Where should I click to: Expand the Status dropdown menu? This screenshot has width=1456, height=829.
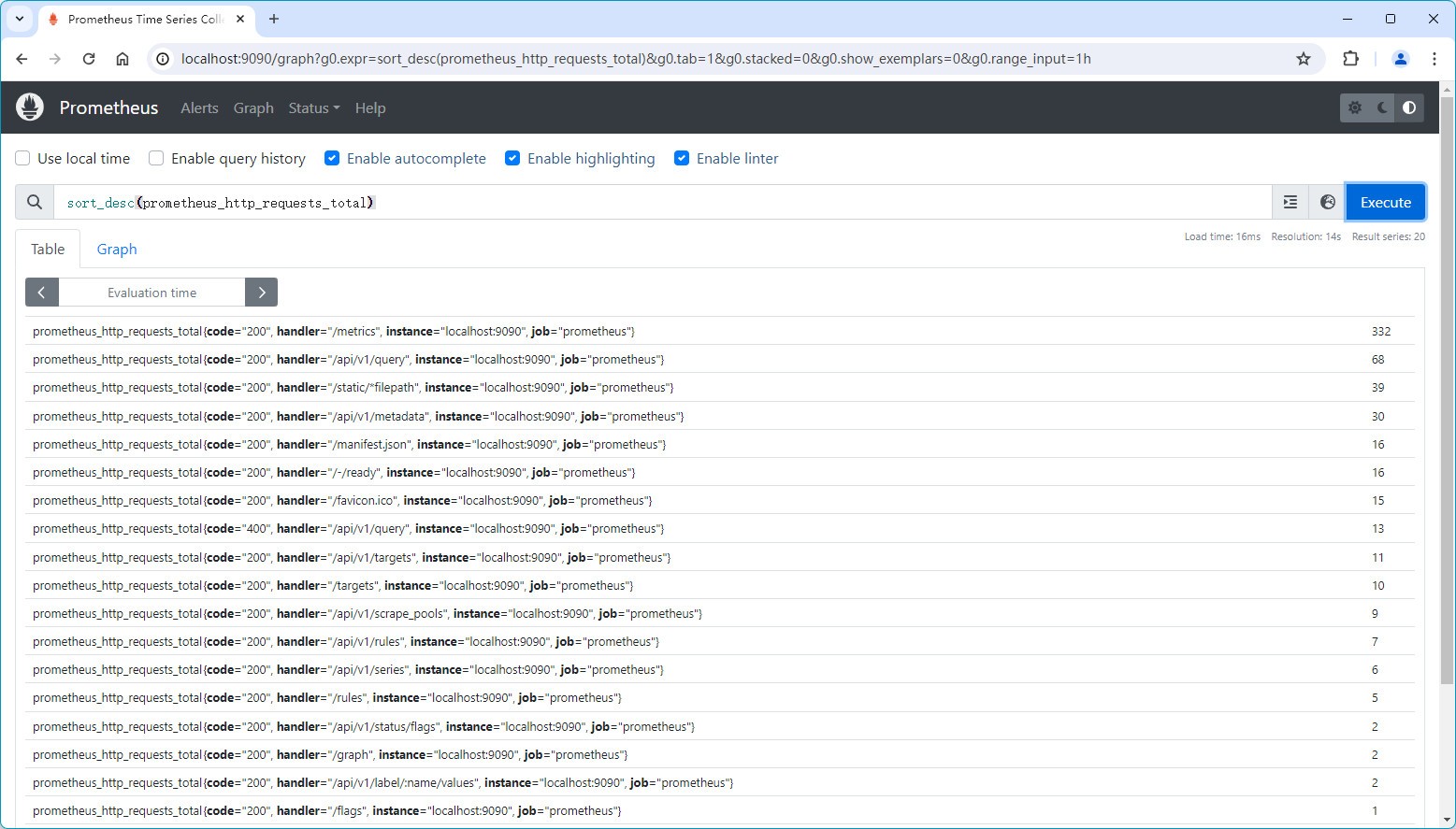314,107
